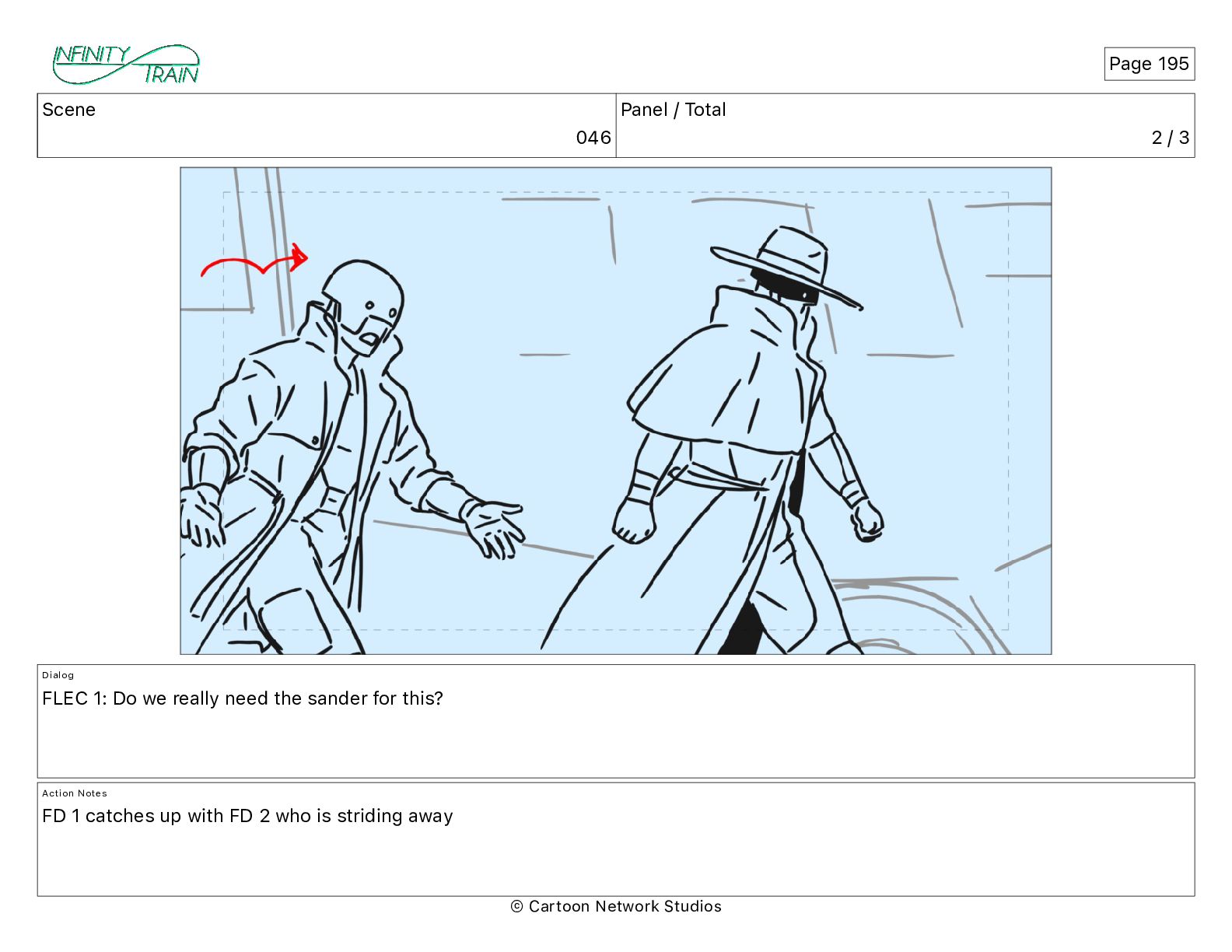1232x952 pixels.
Task: Click the Page 195 box
Action: tap(1149, 64)
